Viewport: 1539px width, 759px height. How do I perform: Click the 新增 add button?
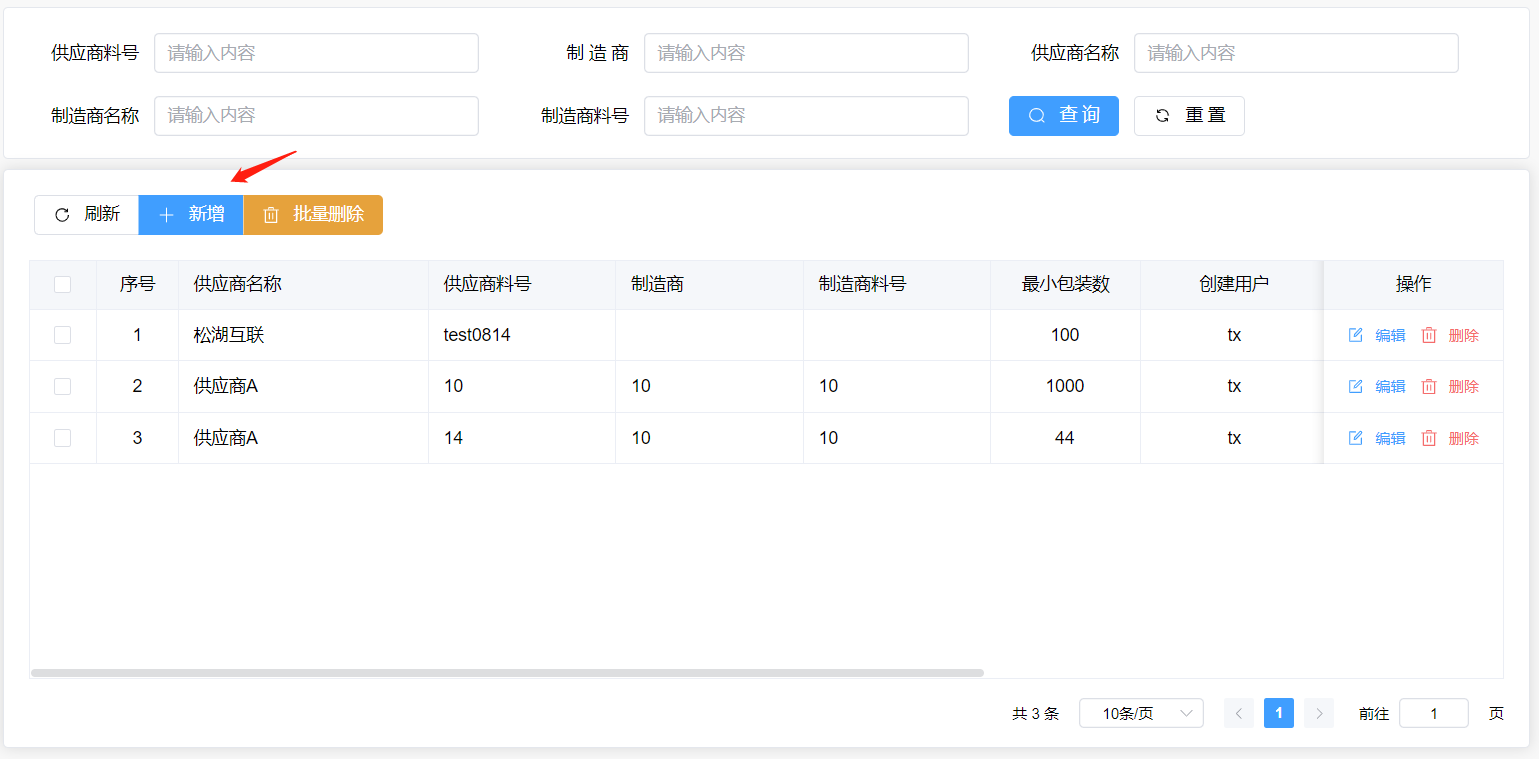[191, 214]
